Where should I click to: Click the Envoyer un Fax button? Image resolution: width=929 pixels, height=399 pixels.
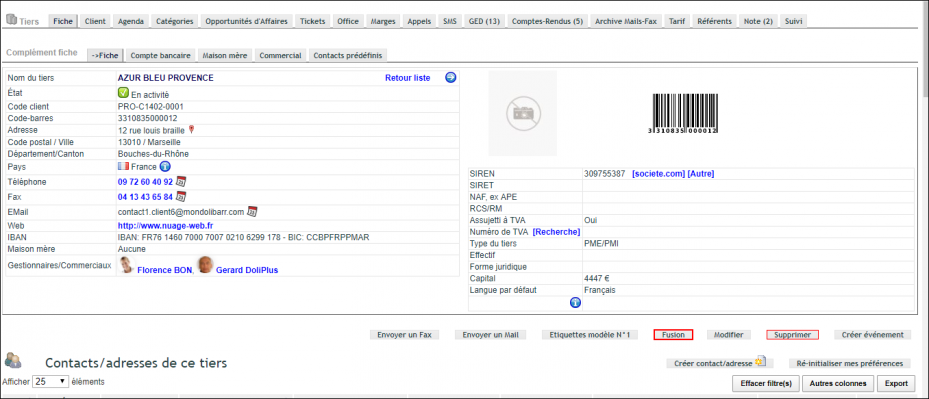click(405, 335)
